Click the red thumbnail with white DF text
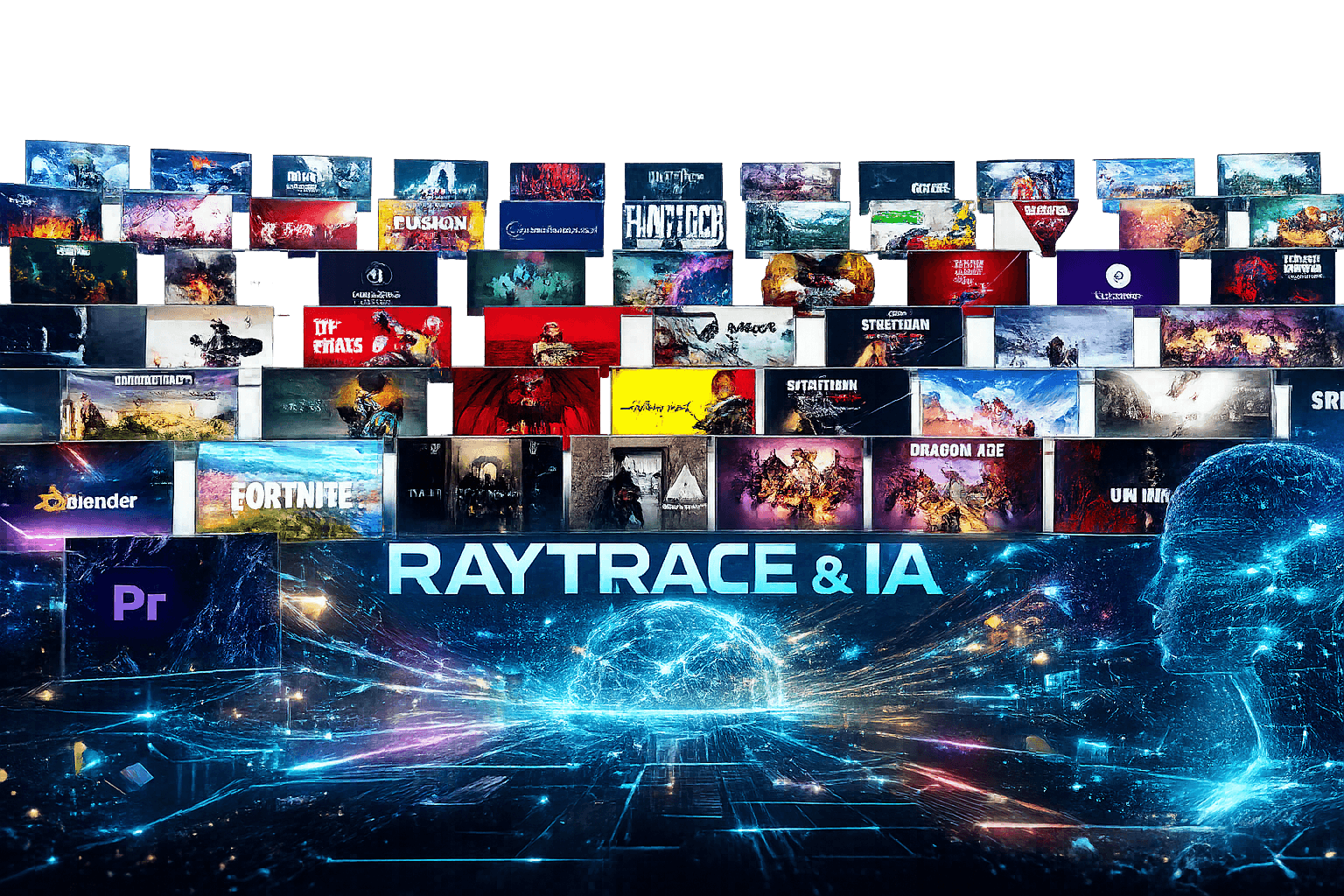Screen dimensions: 1344x896 tap(377, 337)
